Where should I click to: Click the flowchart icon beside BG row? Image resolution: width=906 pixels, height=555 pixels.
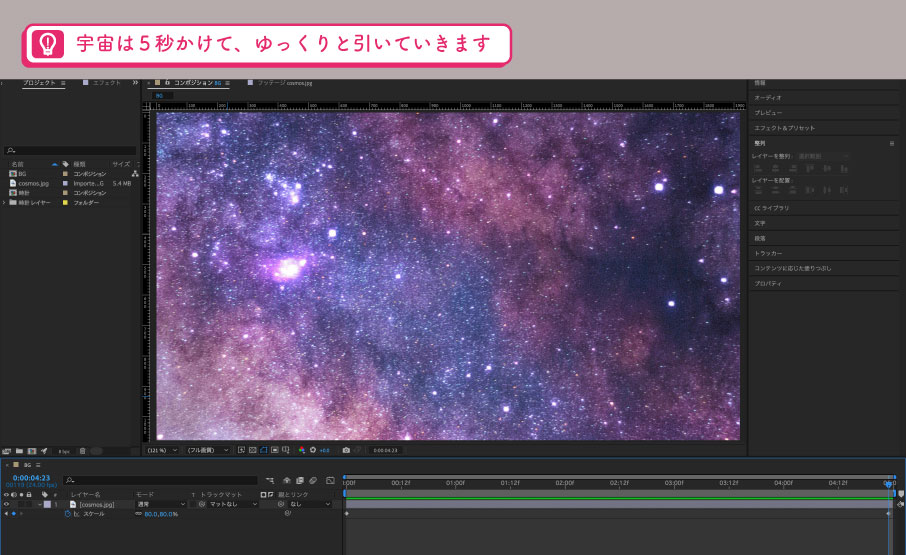point(135,174)
